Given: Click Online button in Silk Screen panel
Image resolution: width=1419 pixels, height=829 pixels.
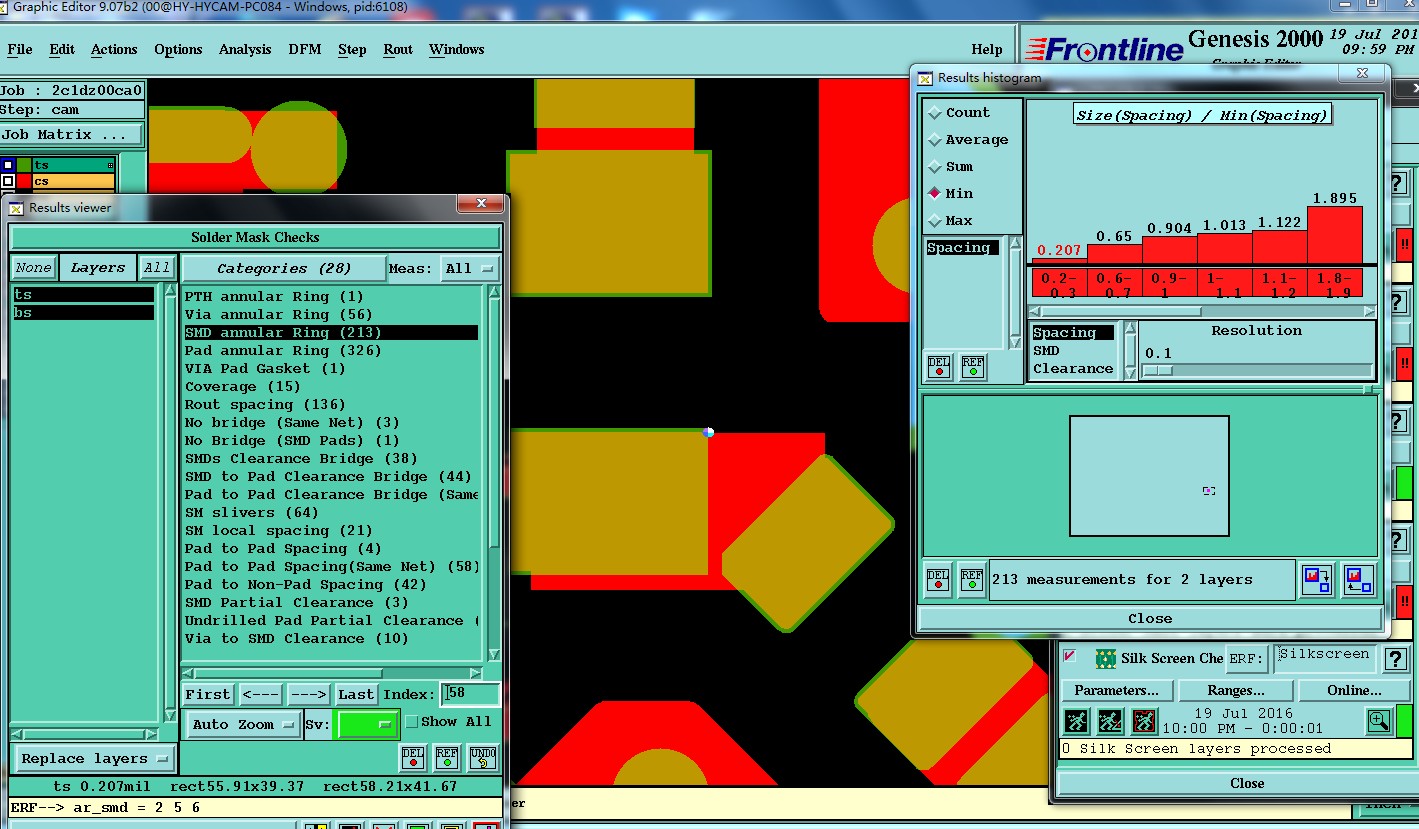Looking at the screenshot, I should 1354,690.
